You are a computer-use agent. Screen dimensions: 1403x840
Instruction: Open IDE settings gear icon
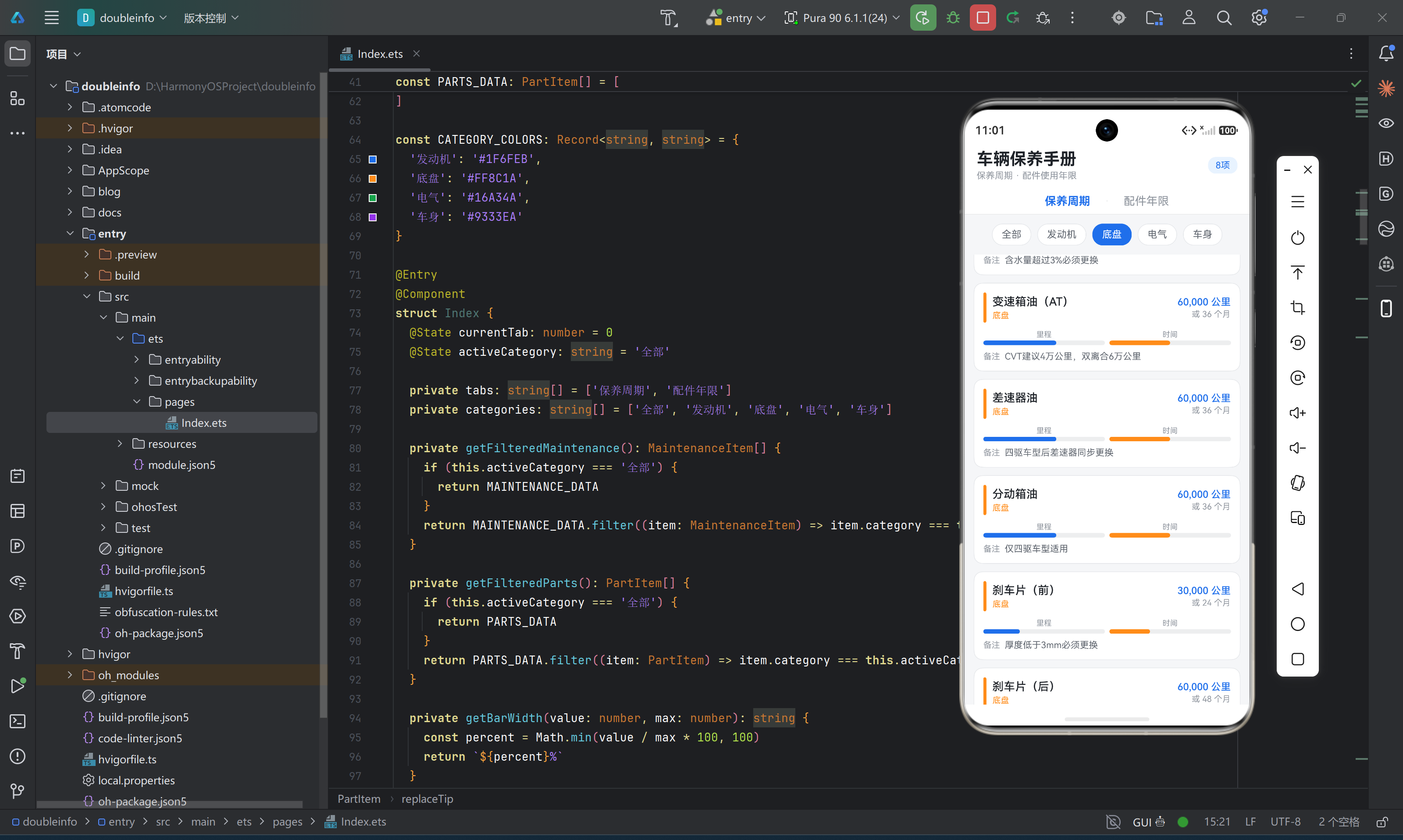point(1259,18)
